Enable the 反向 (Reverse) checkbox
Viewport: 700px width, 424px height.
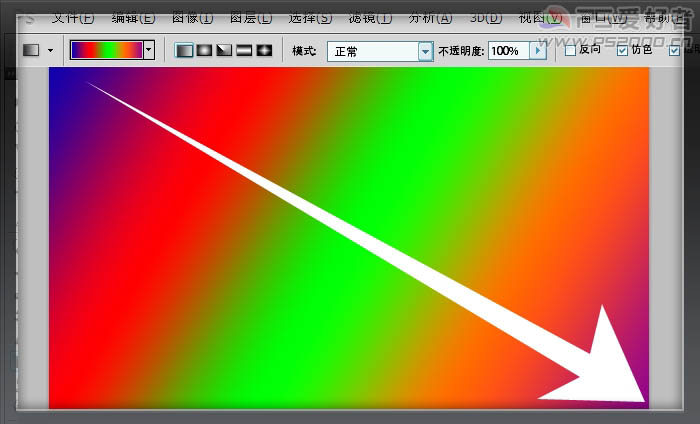click(x=570, y=50)
